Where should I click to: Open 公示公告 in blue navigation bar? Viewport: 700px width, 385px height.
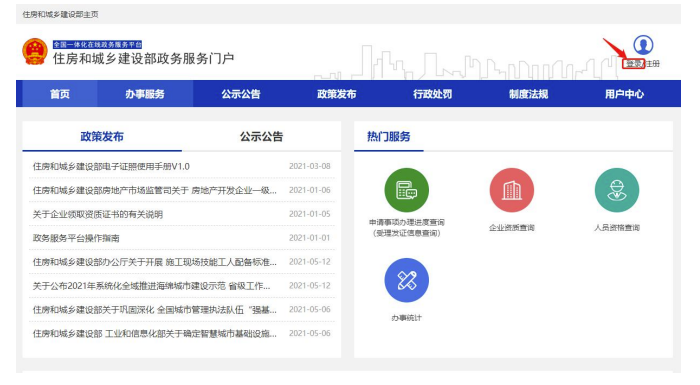tap(241, 94)
